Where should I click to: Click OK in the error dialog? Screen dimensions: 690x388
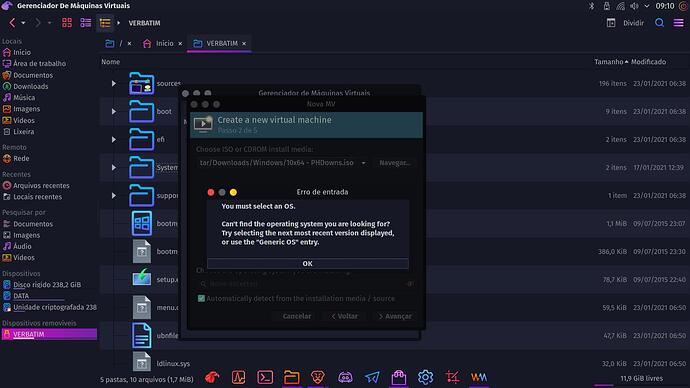(x=308, y=264)
